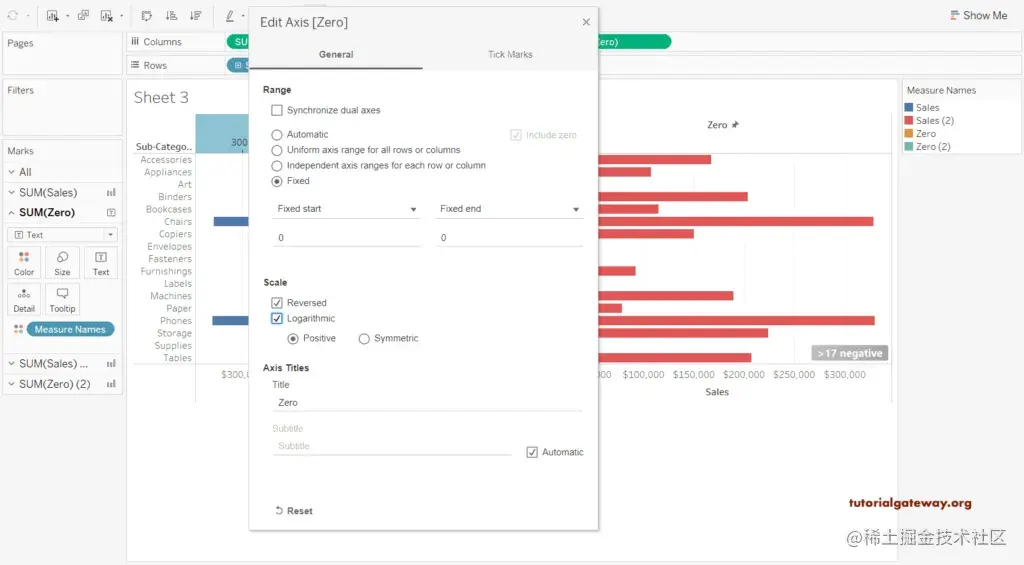
Task: Expand the SUM(Sales) ... marks section
Action: (x=12, y=363)
